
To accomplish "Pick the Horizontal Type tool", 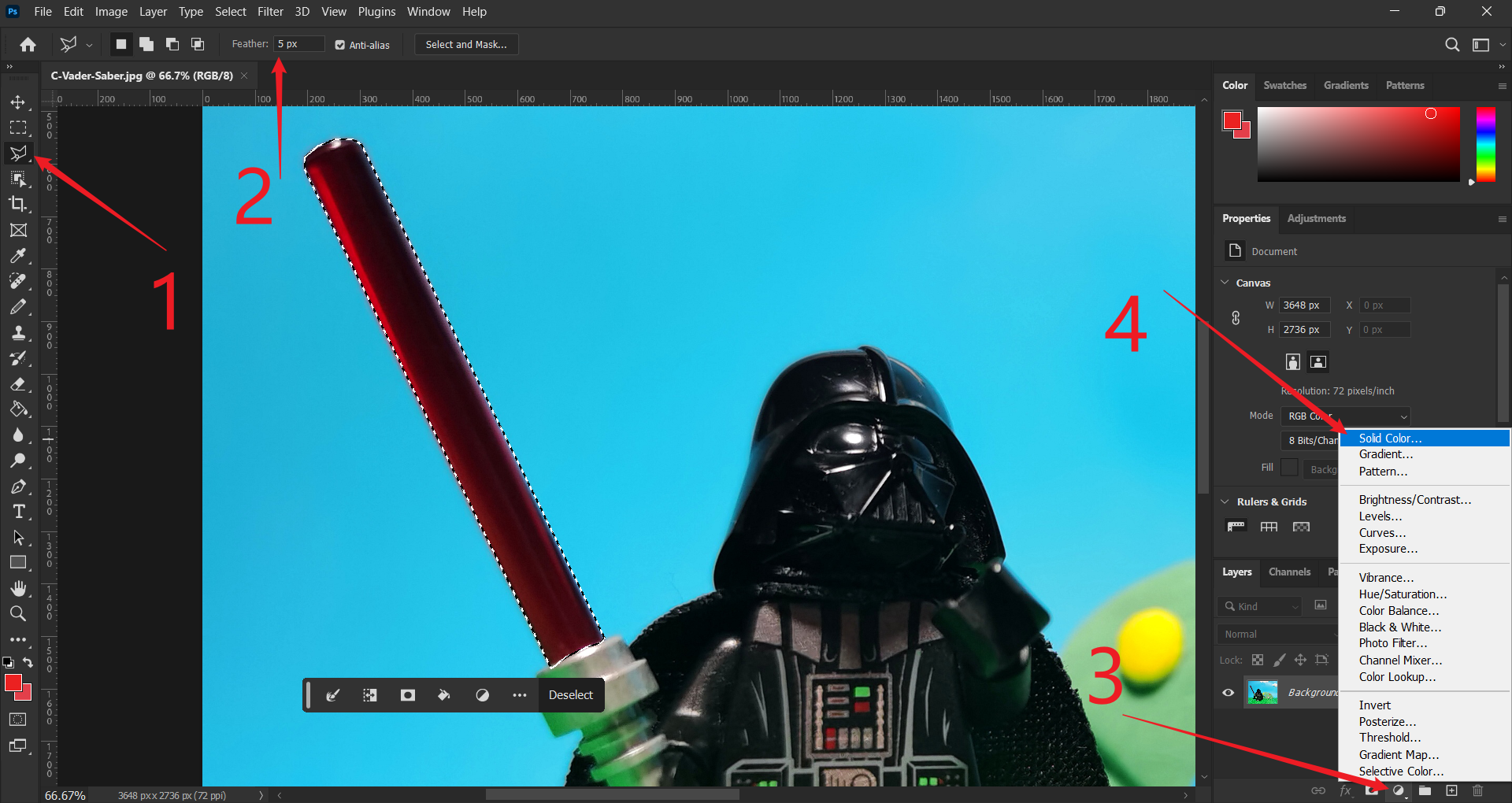I will click(x=18, y=513).
